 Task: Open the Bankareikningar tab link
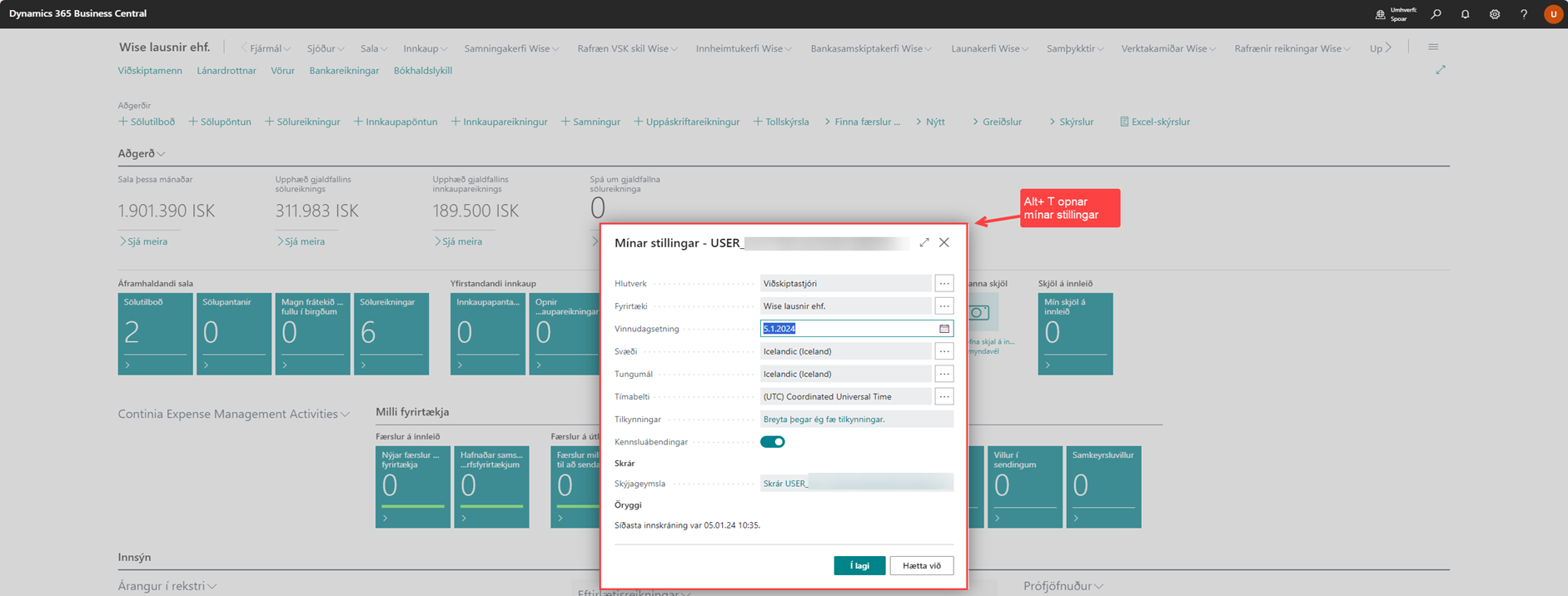(344, 71)
